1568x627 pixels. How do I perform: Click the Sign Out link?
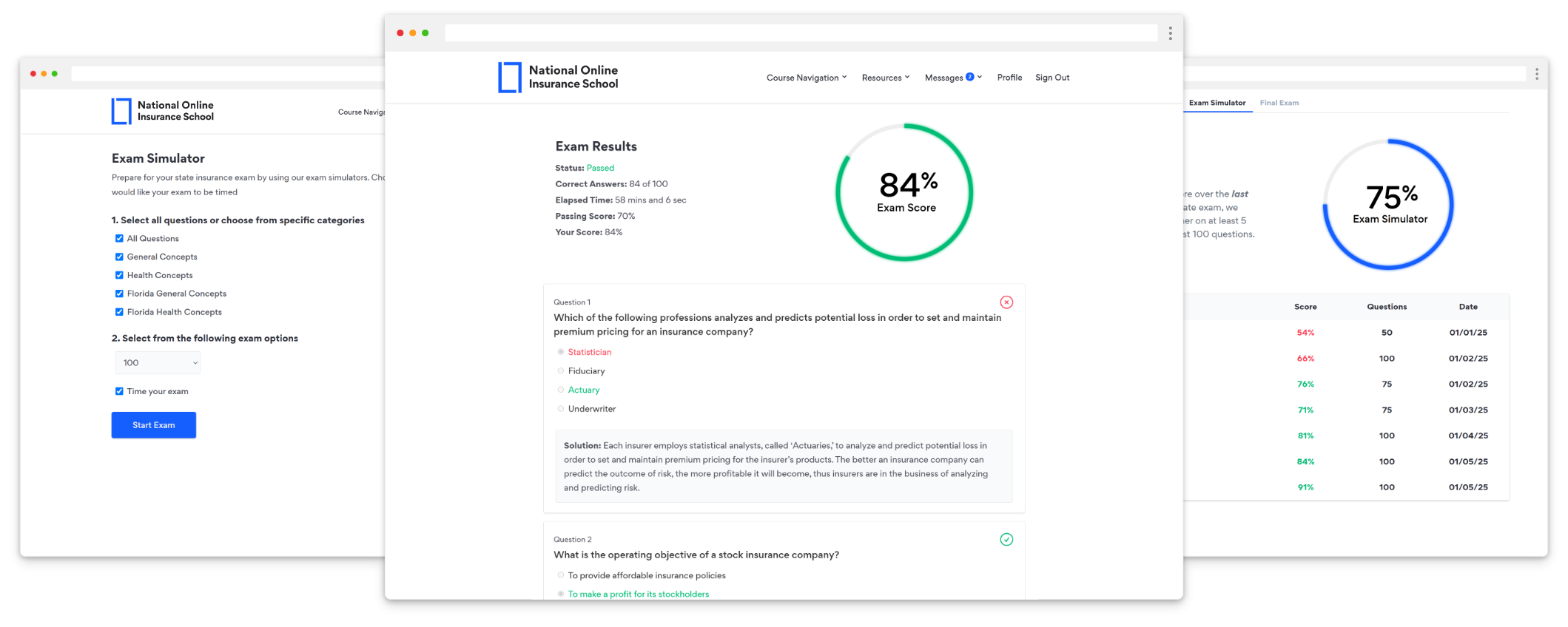tap(1051, 78)
